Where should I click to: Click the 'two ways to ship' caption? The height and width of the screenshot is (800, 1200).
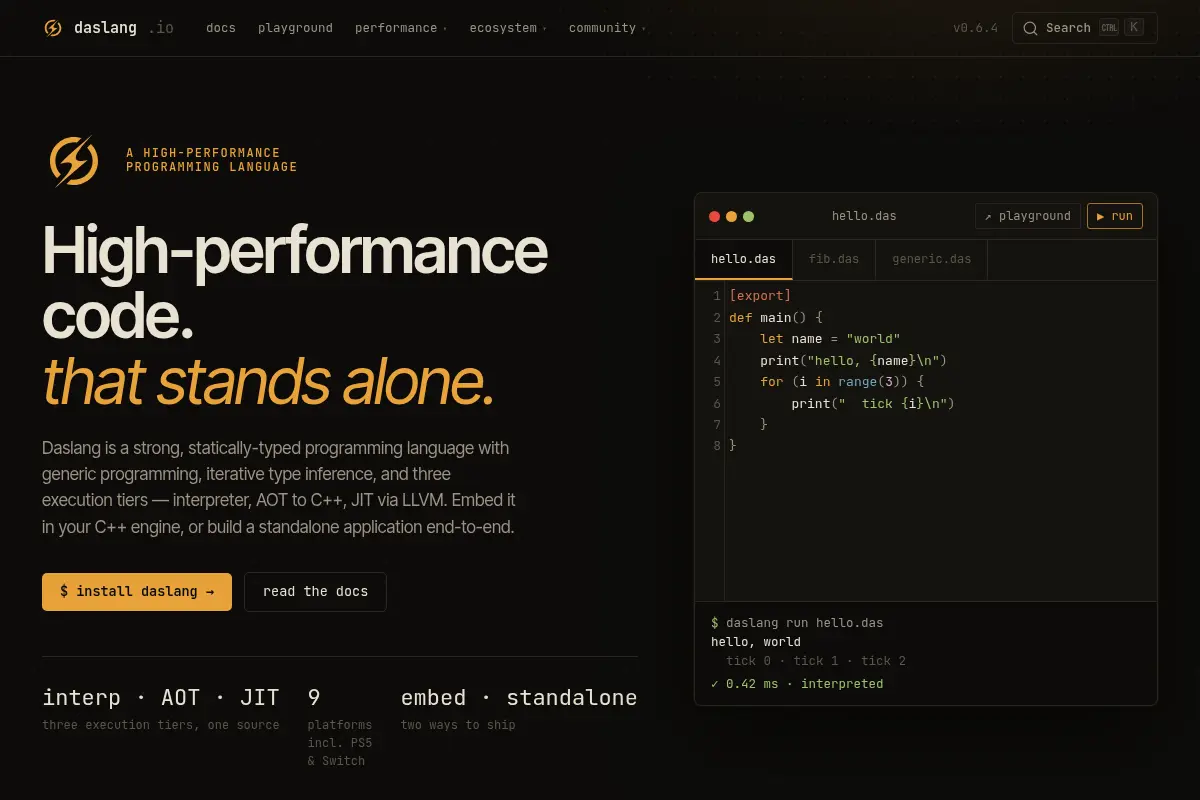(458, 725)
